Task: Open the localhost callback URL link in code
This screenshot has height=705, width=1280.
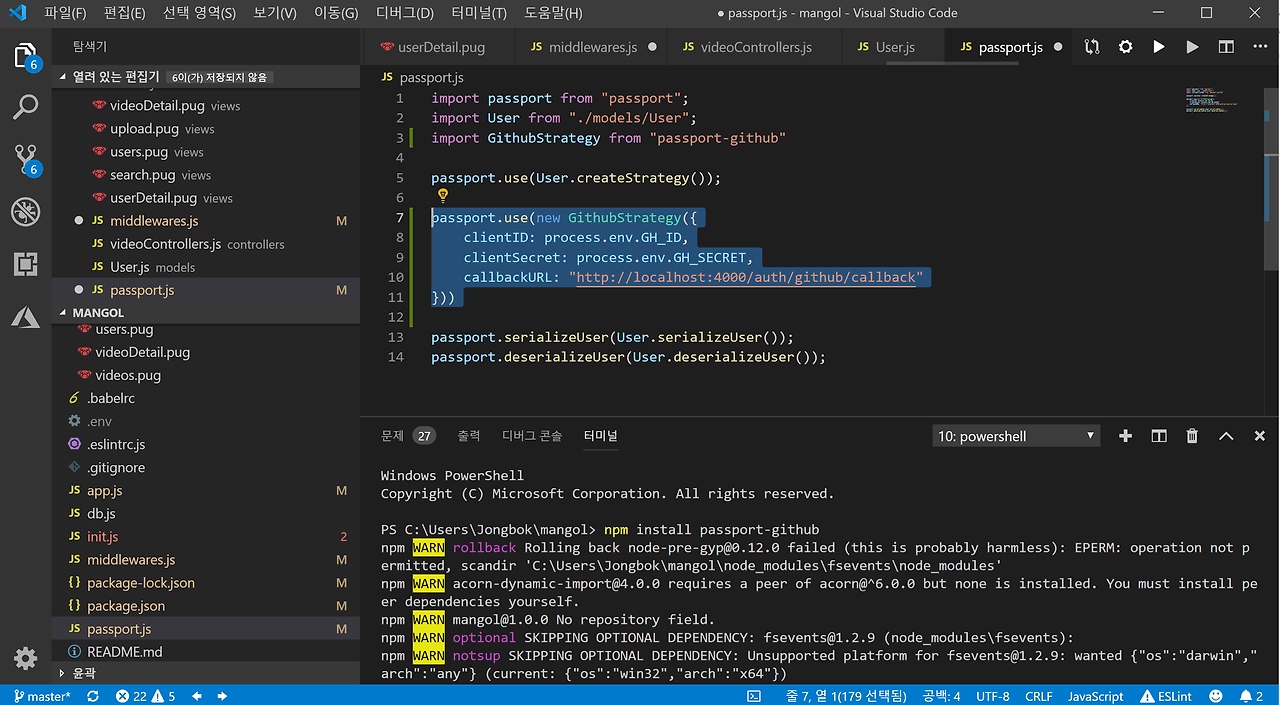Action: click(746, 277)
